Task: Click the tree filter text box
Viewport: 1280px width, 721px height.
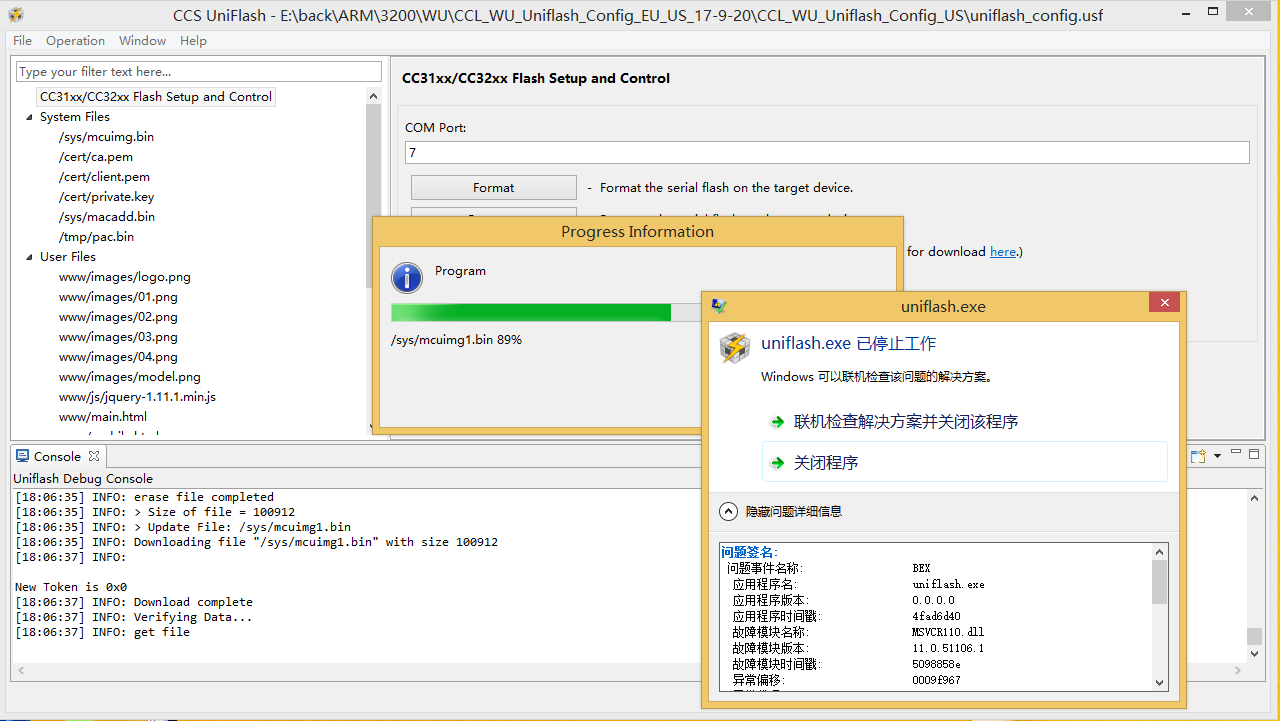Action: (x=199, y=72)
